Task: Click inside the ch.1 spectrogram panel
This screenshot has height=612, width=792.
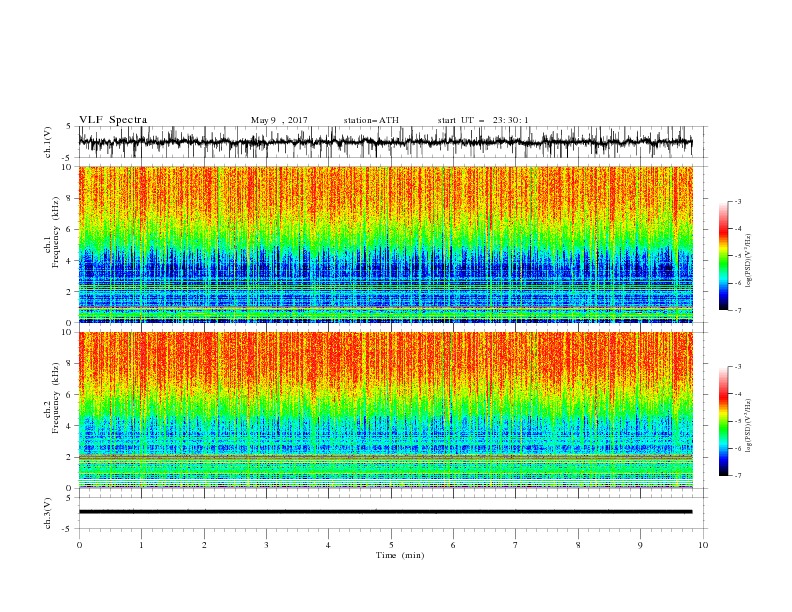Action: click(385, 244)
